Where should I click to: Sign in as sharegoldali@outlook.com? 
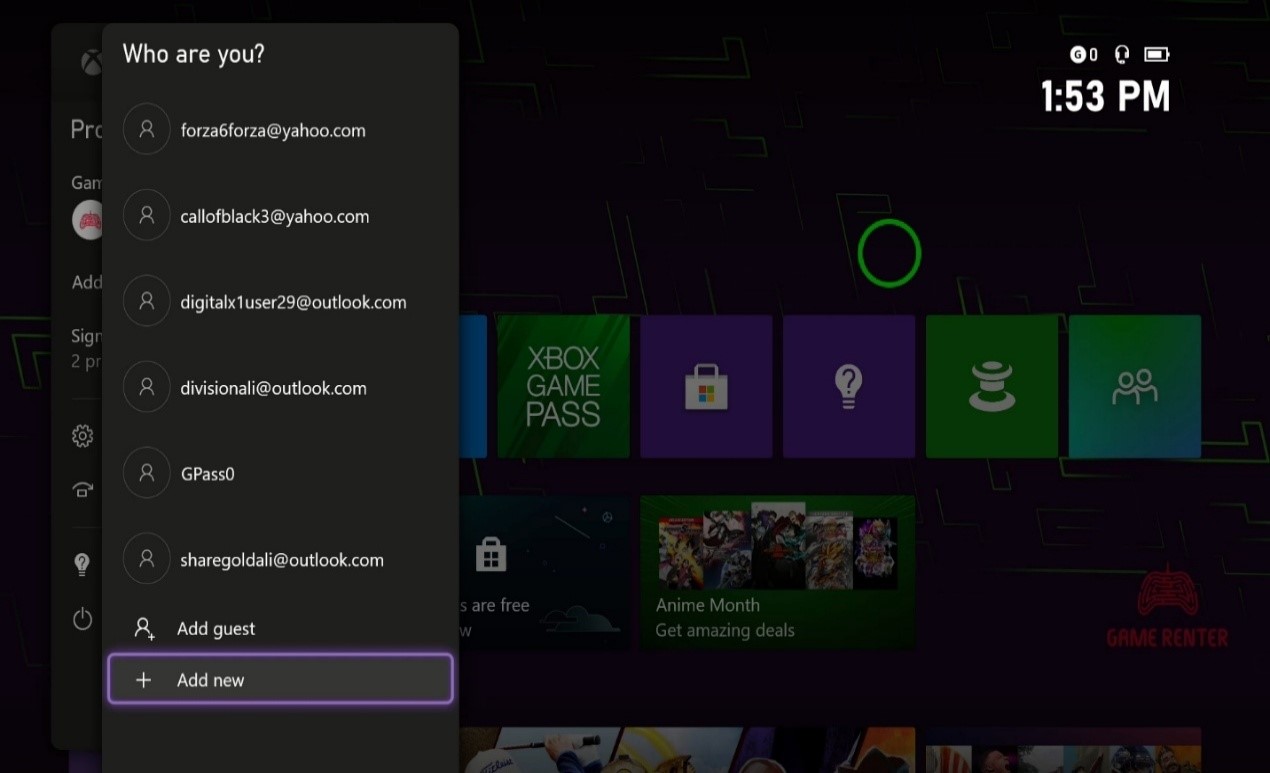point(280,560)
